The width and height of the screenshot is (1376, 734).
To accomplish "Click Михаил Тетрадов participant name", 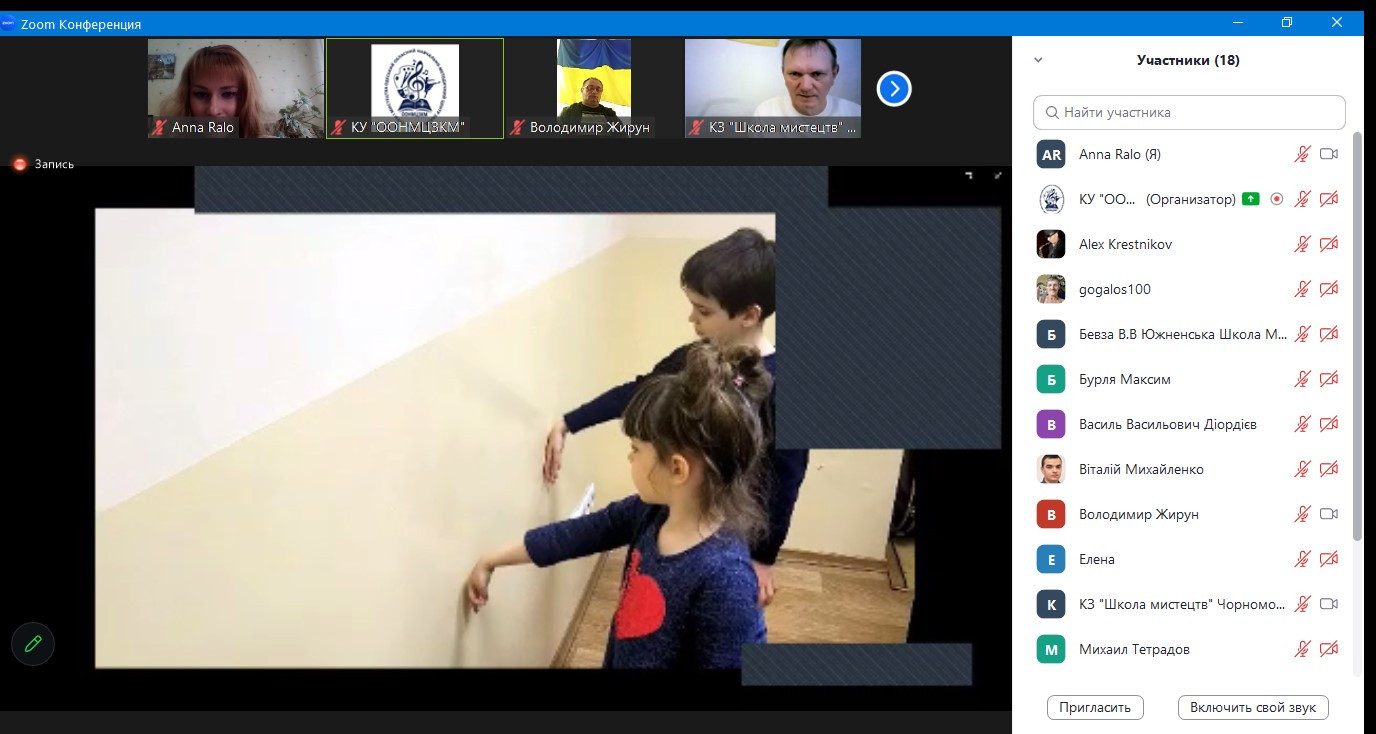I will click(1134, 649).
